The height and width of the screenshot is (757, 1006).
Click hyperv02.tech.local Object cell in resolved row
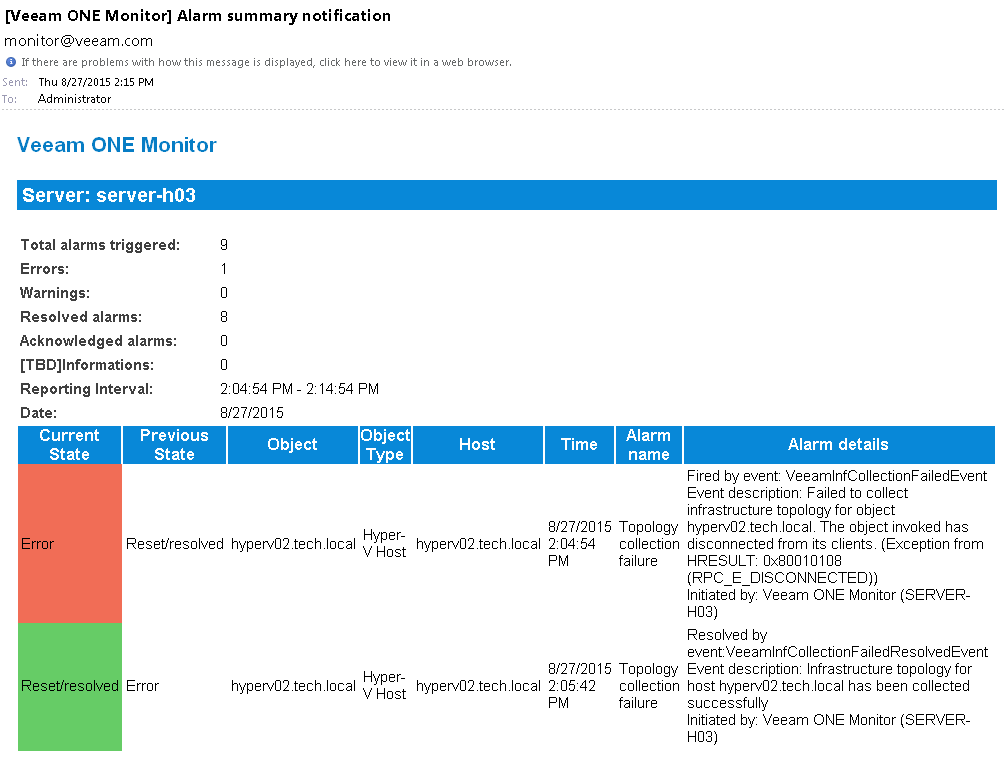click(x=293, y=686)
